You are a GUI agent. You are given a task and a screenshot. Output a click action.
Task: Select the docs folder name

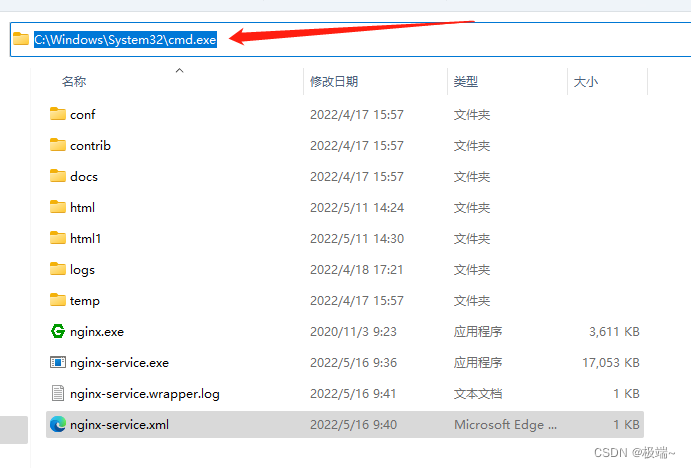pos(84,177)
